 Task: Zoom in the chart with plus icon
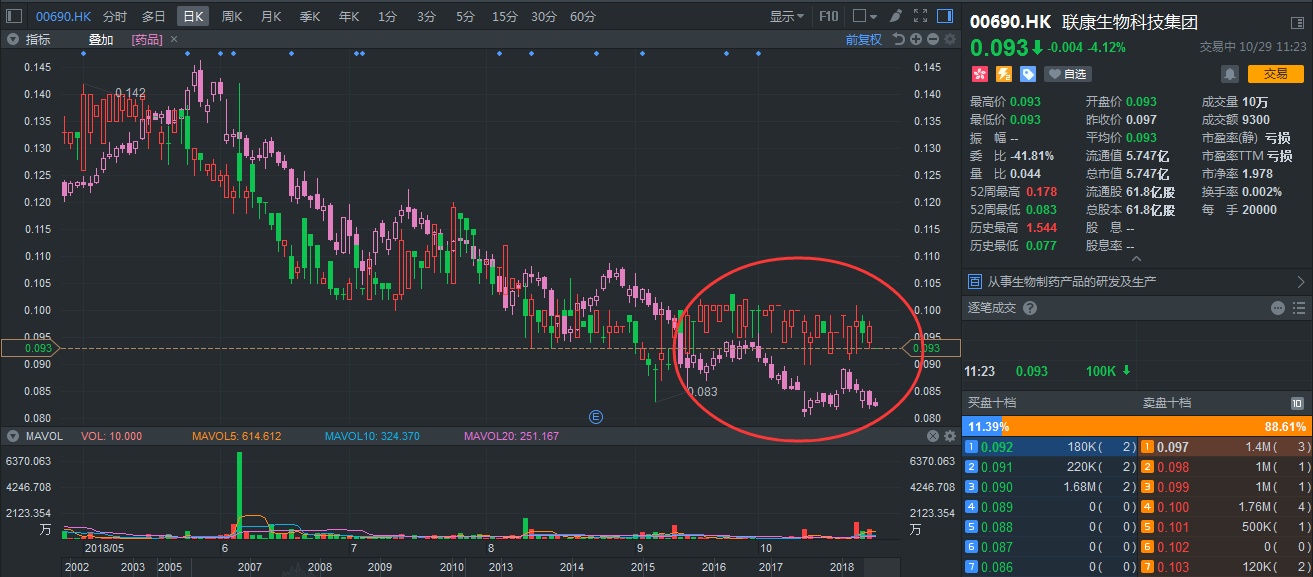tap(916, 39)
